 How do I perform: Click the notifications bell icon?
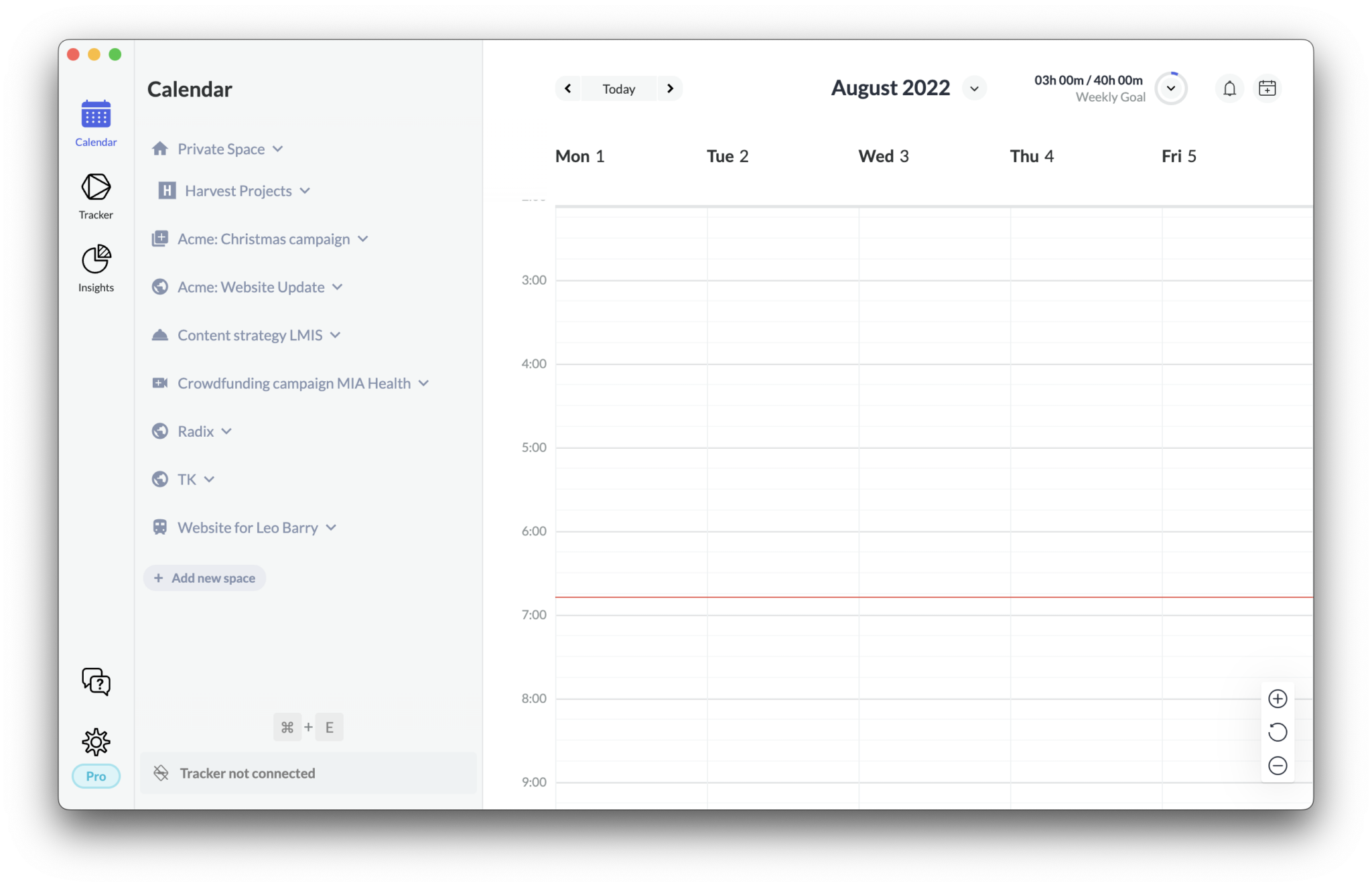1229,88
